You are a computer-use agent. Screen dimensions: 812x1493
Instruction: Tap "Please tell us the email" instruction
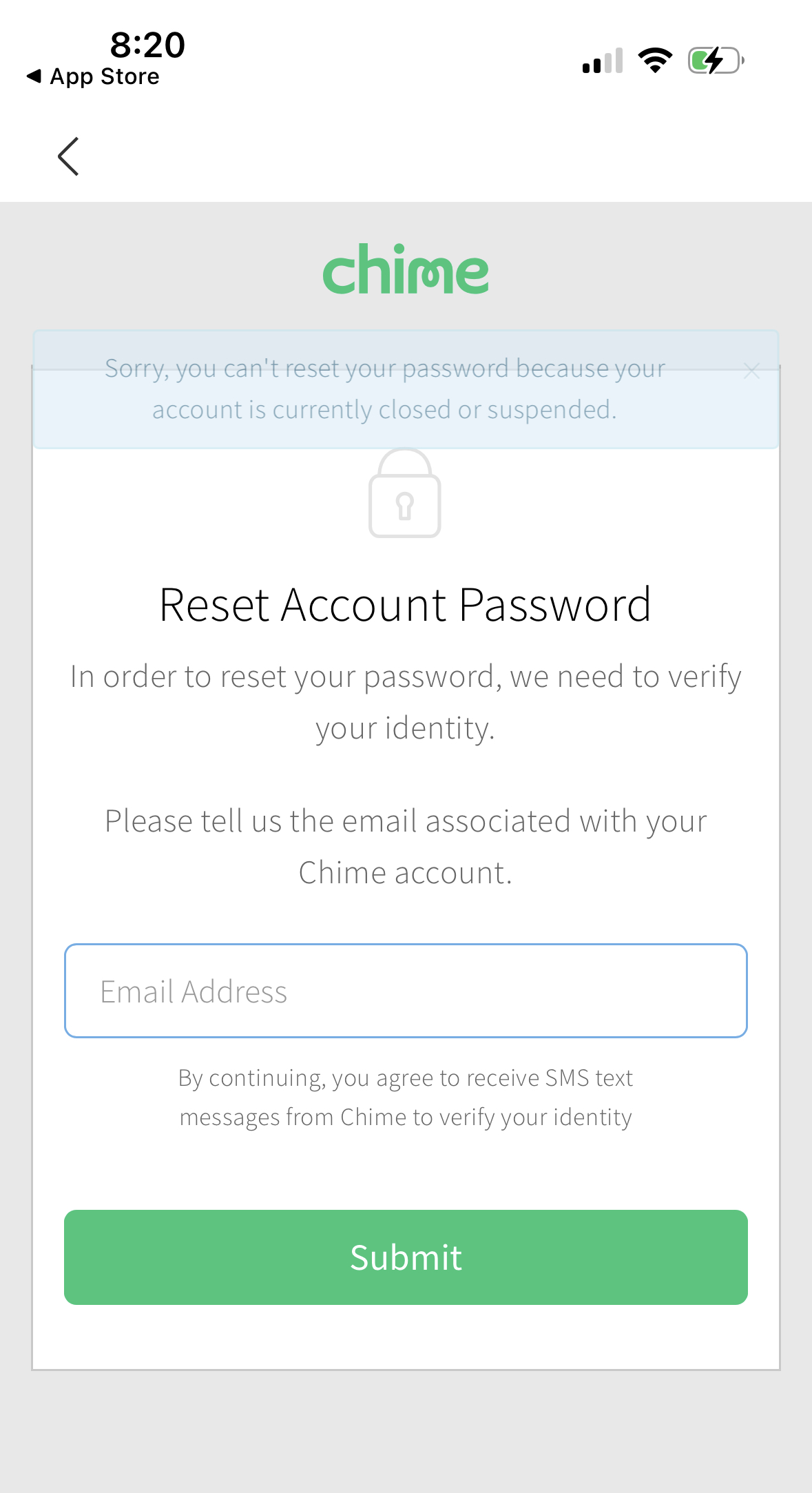point(406,821)
